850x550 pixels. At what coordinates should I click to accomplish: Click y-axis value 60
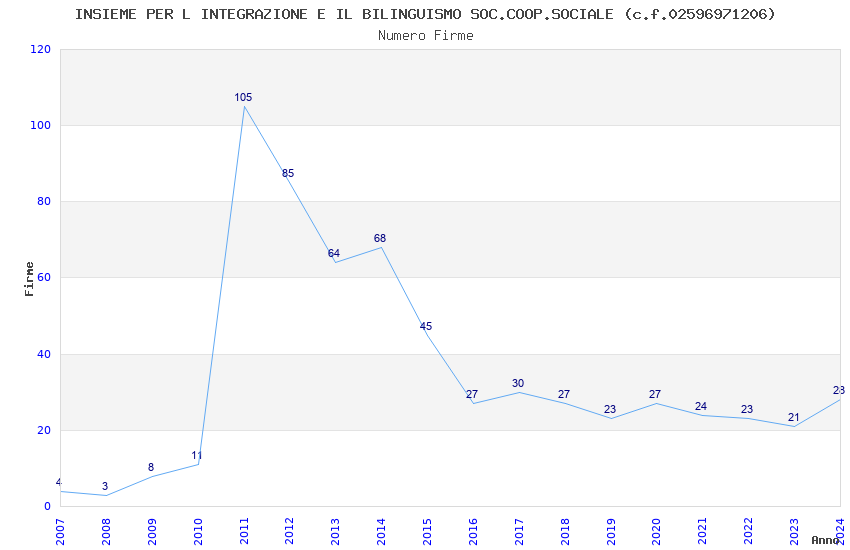tap(44, 278)
